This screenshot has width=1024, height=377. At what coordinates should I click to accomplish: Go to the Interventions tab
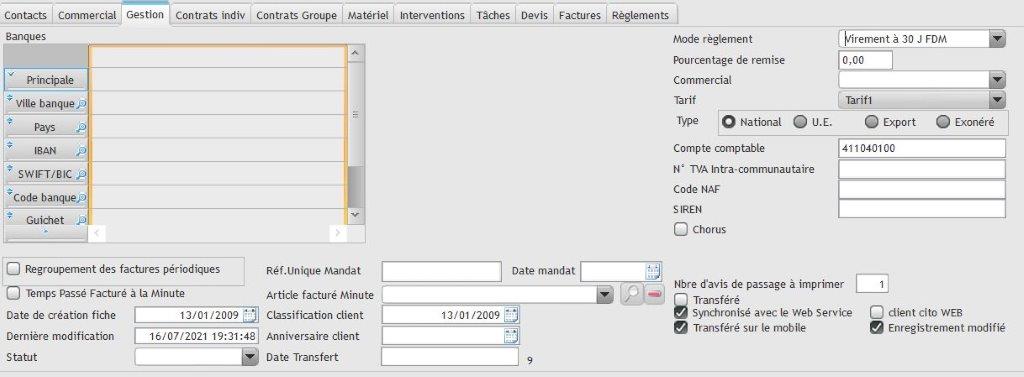tap(432, 15)
